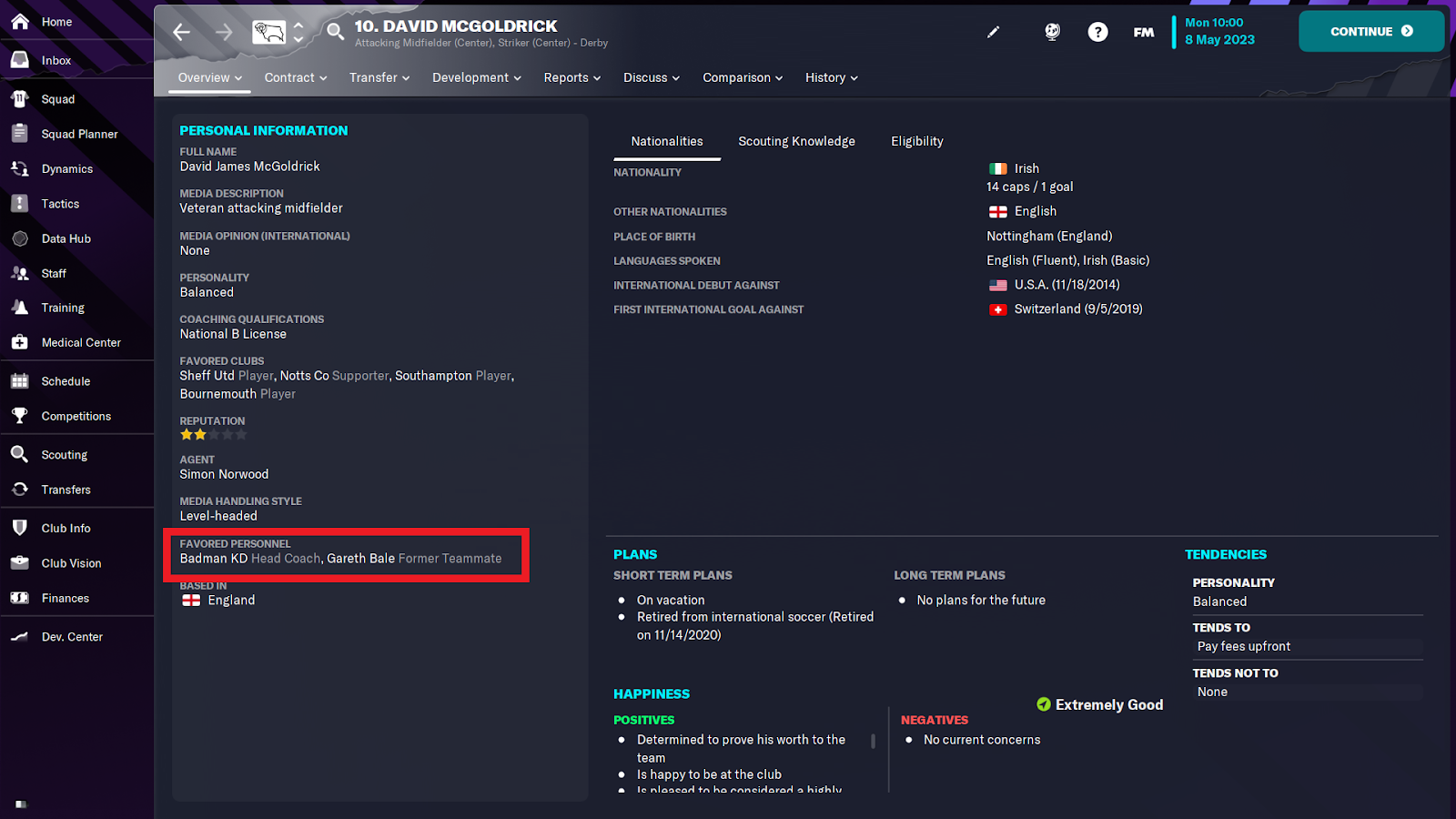Click the Training cone icon

coord(20,308)
